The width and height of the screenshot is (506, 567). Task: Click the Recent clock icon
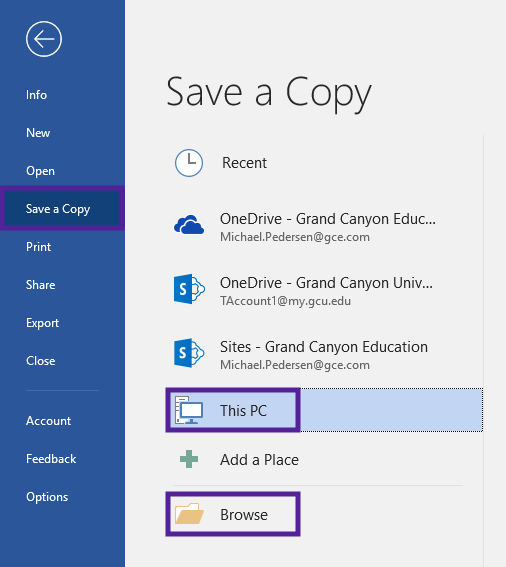[x=189, y=163]
